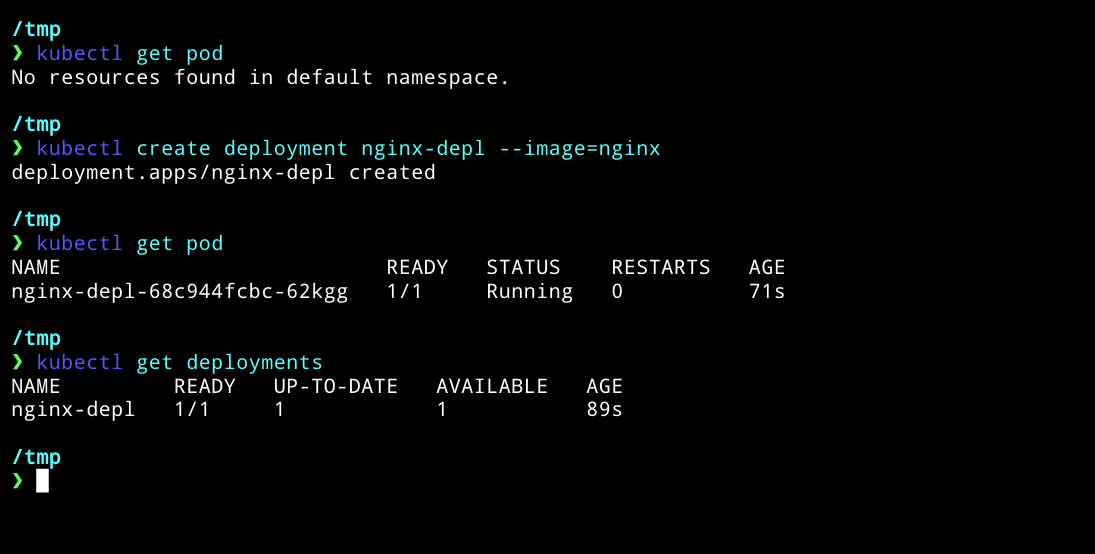
Task: Click the 'Running' status value
Action: pyautogui.click(x=529, y=291)
